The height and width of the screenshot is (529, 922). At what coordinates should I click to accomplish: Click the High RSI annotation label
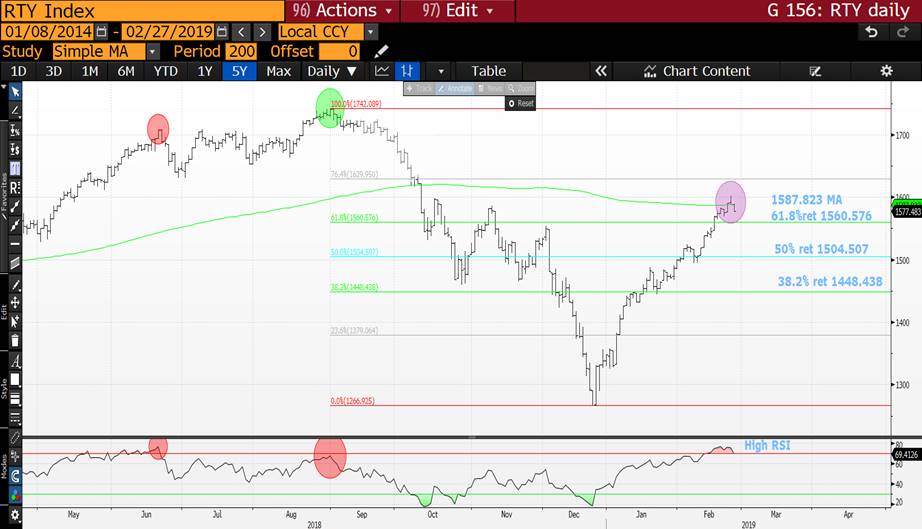tap(767, 446)
